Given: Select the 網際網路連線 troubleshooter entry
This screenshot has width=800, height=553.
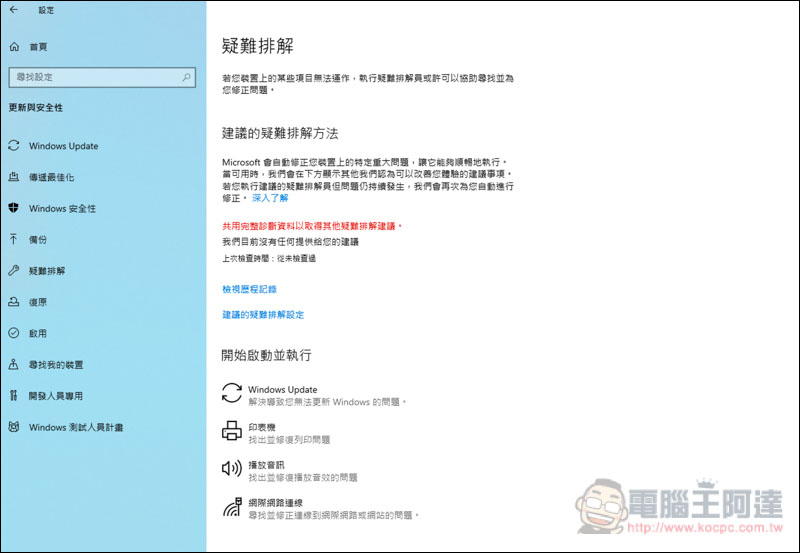Looking at the screenshot, I should (320, 508).
